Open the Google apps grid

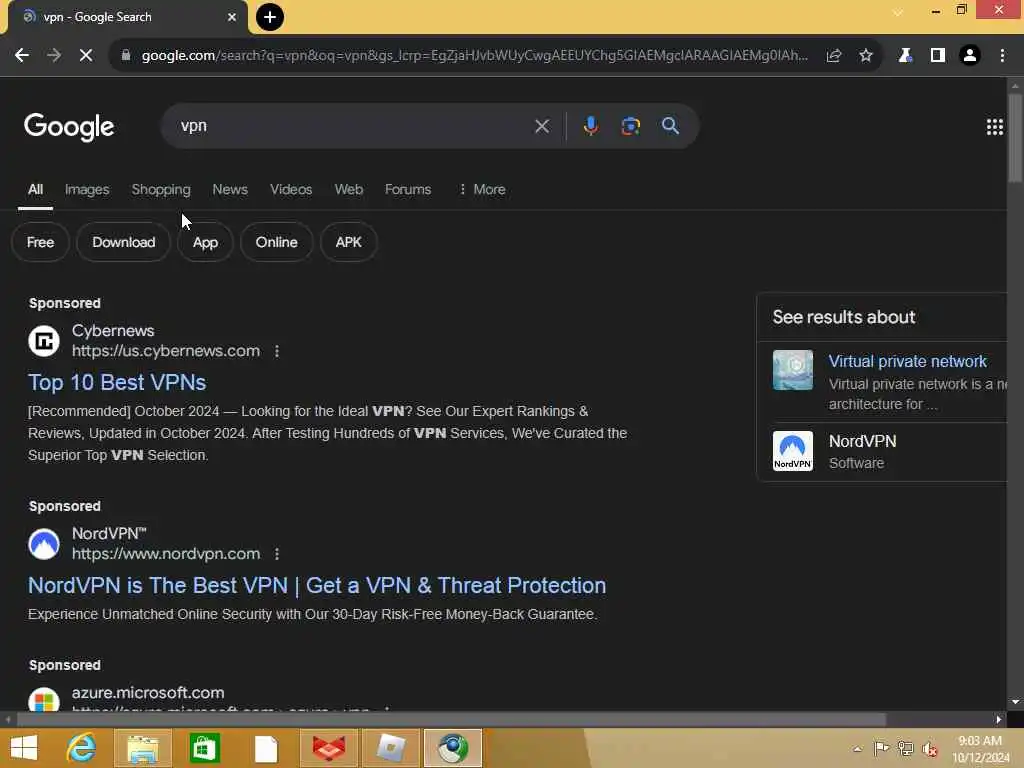995,127
